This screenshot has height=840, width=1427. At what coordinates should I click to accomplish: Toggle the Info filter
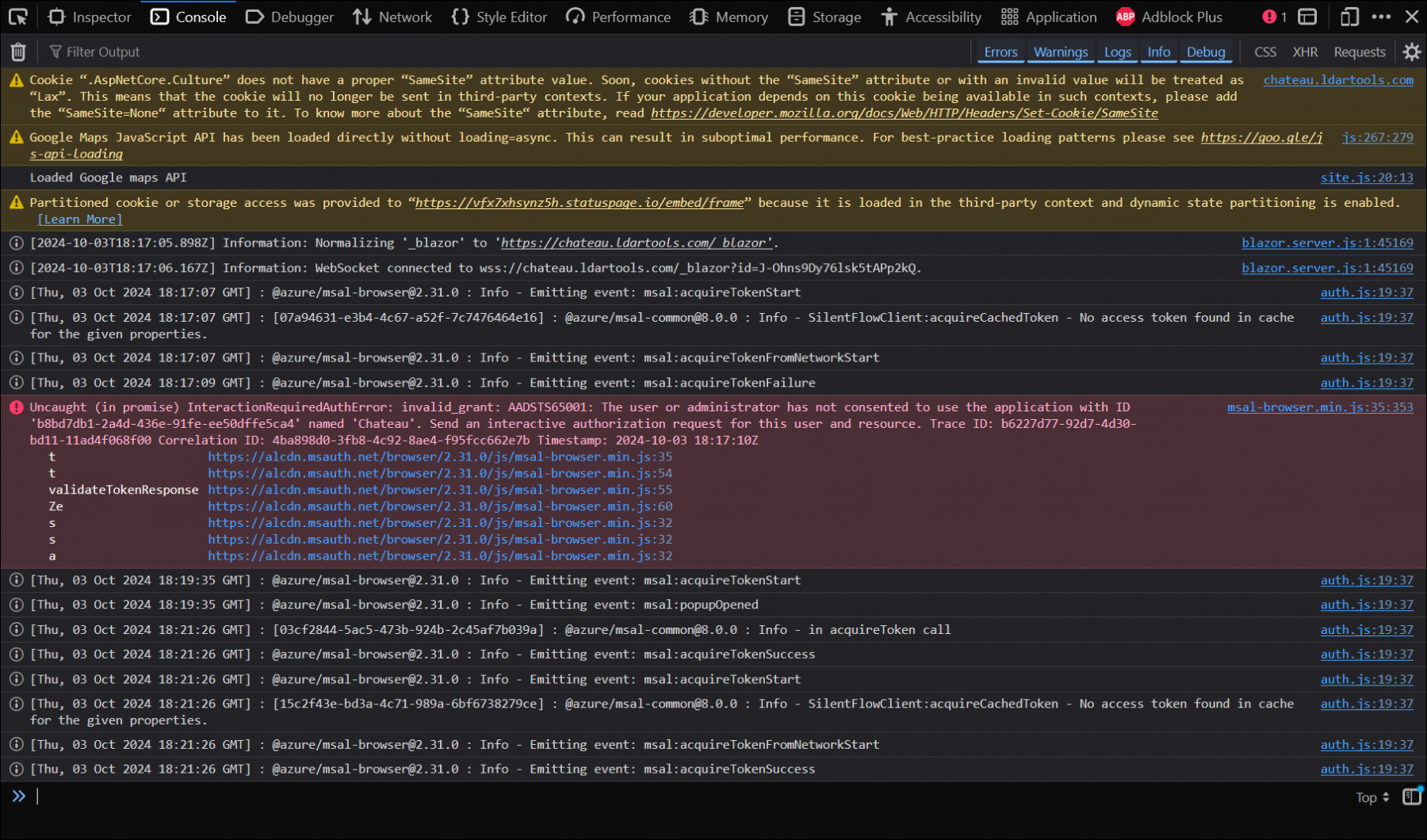pos(1159,52)
